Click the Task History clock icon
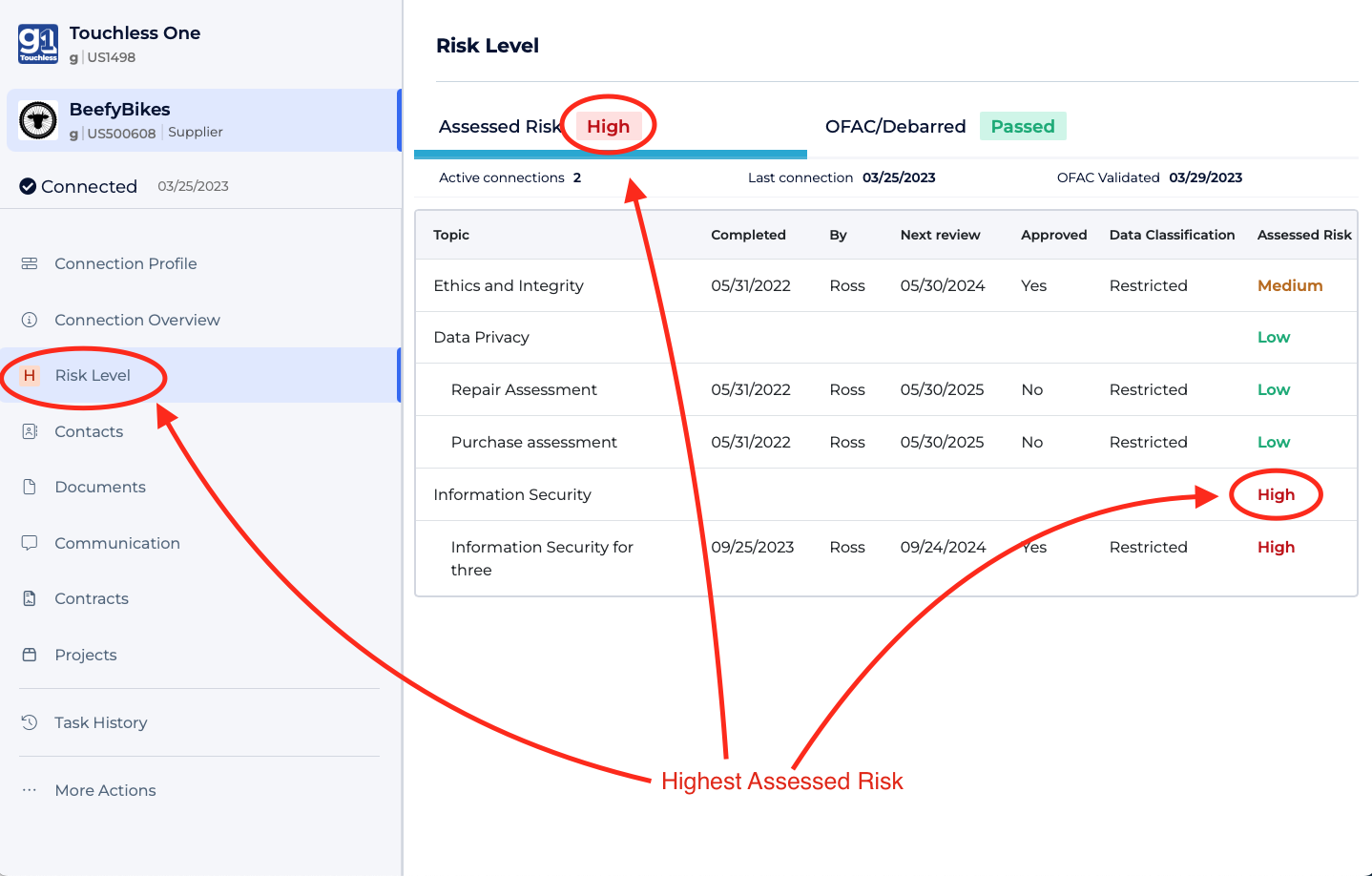1372x876 pixels. click(30, 722)
